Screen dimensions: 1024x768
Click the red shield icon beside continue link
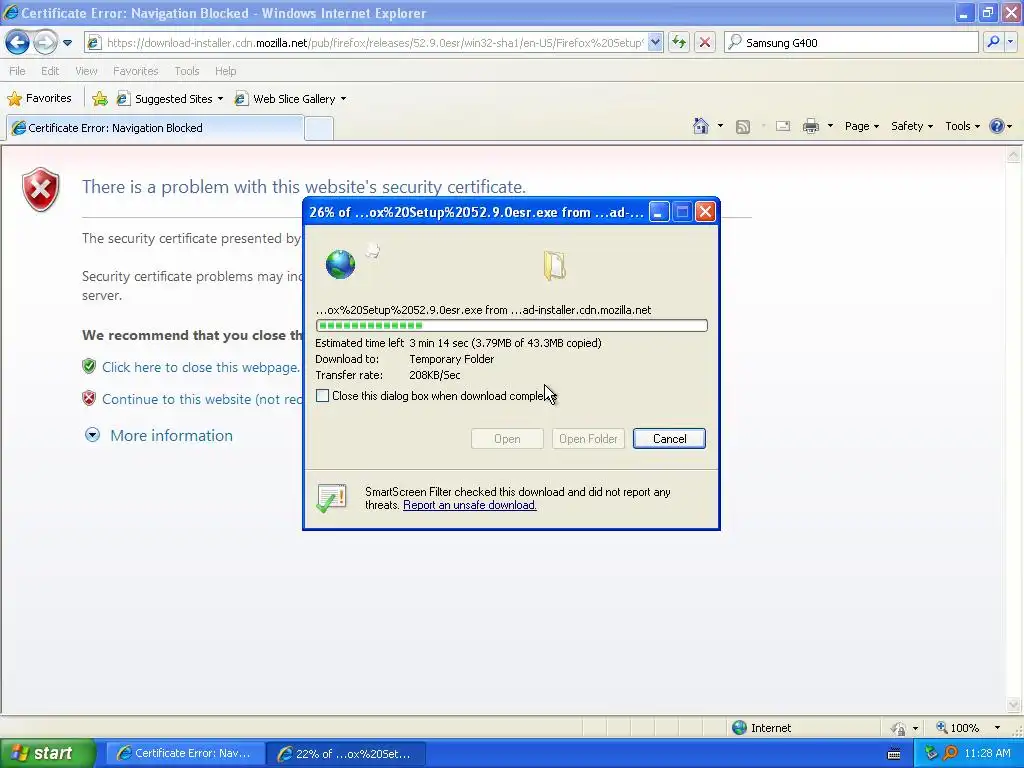[x=89, y=398]
